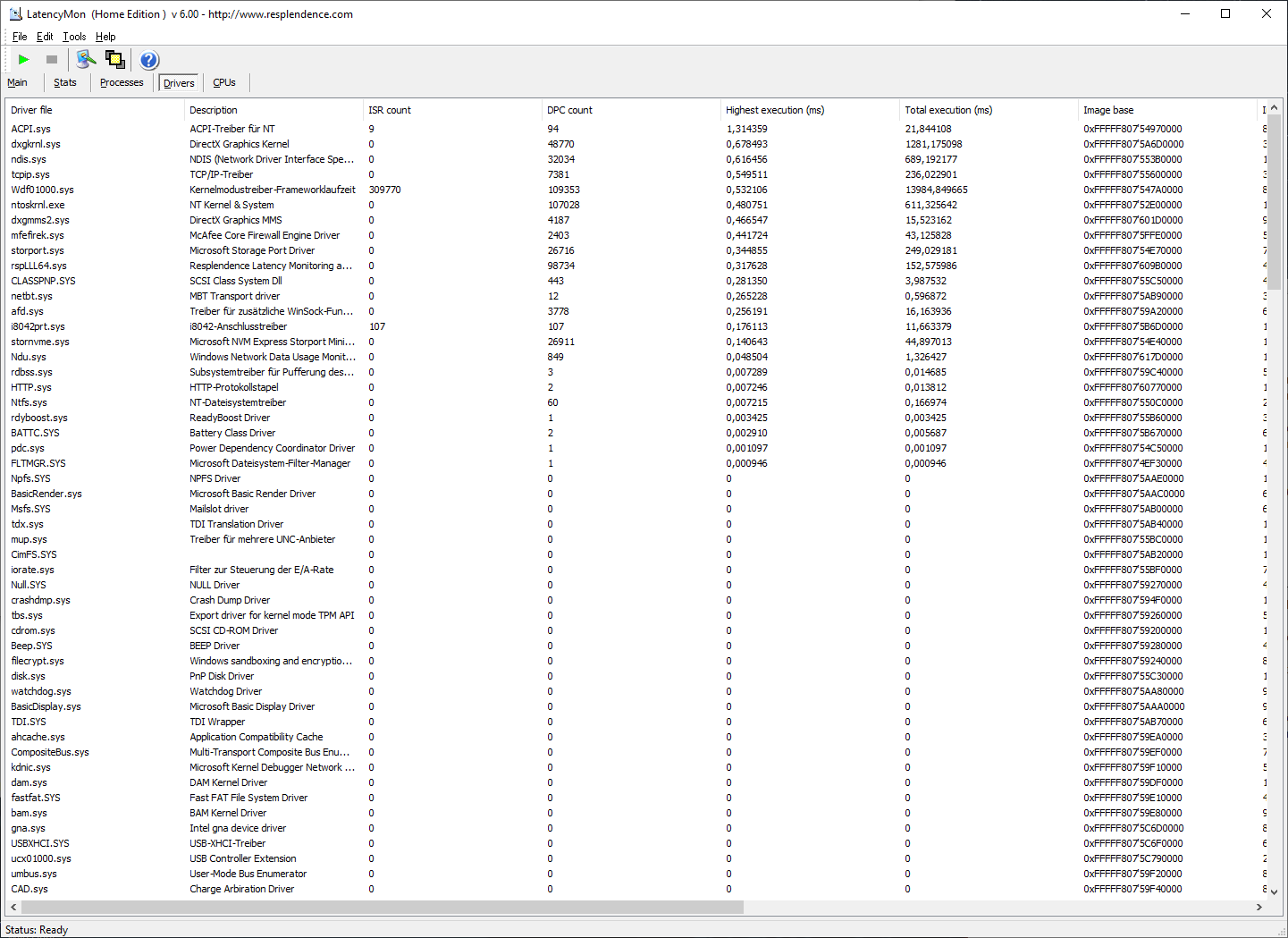
Task: Click the image base 0xFFFFF807'54970000
Action: coord(1133,129)
